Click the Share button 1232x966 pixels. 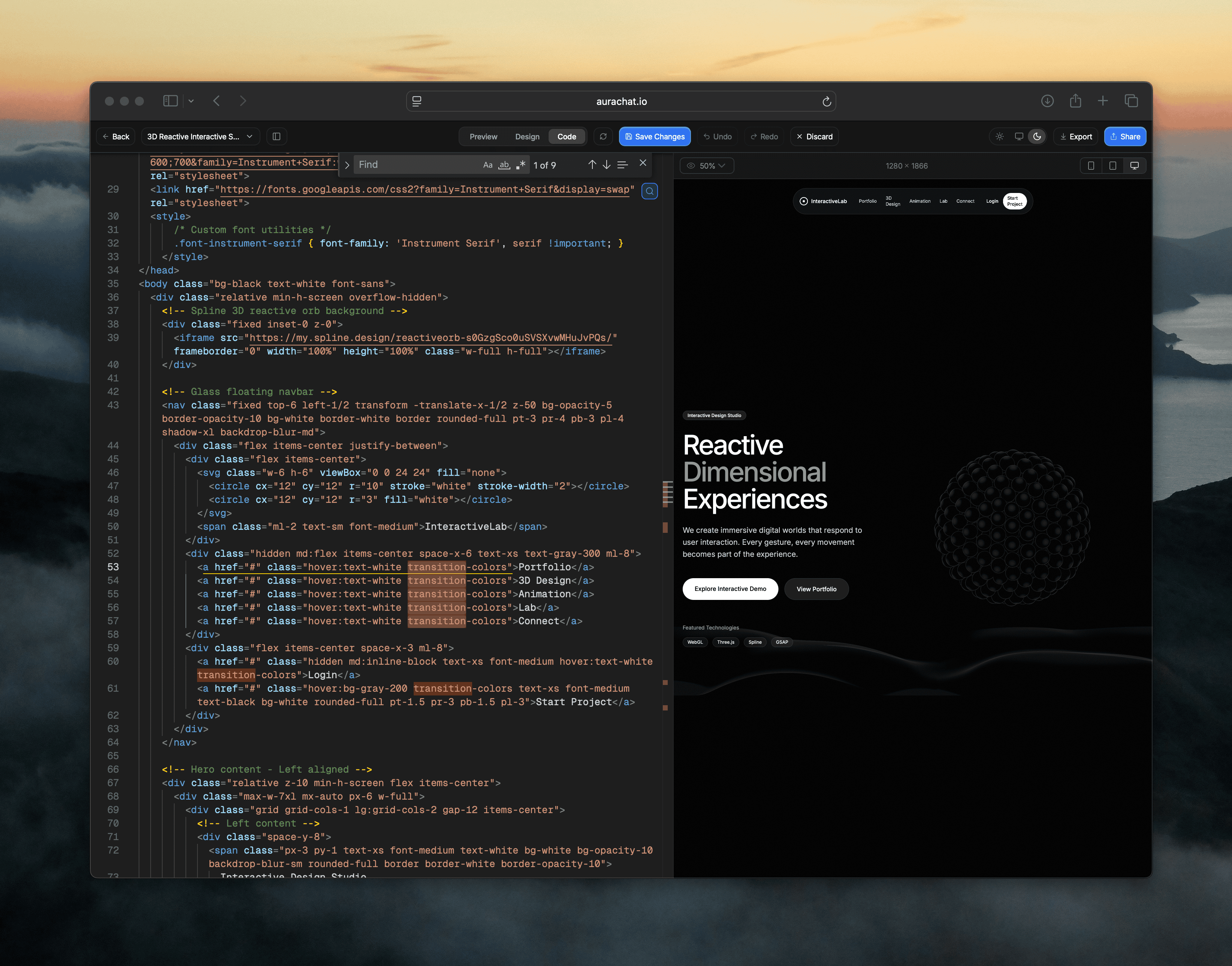(1125, 136)
